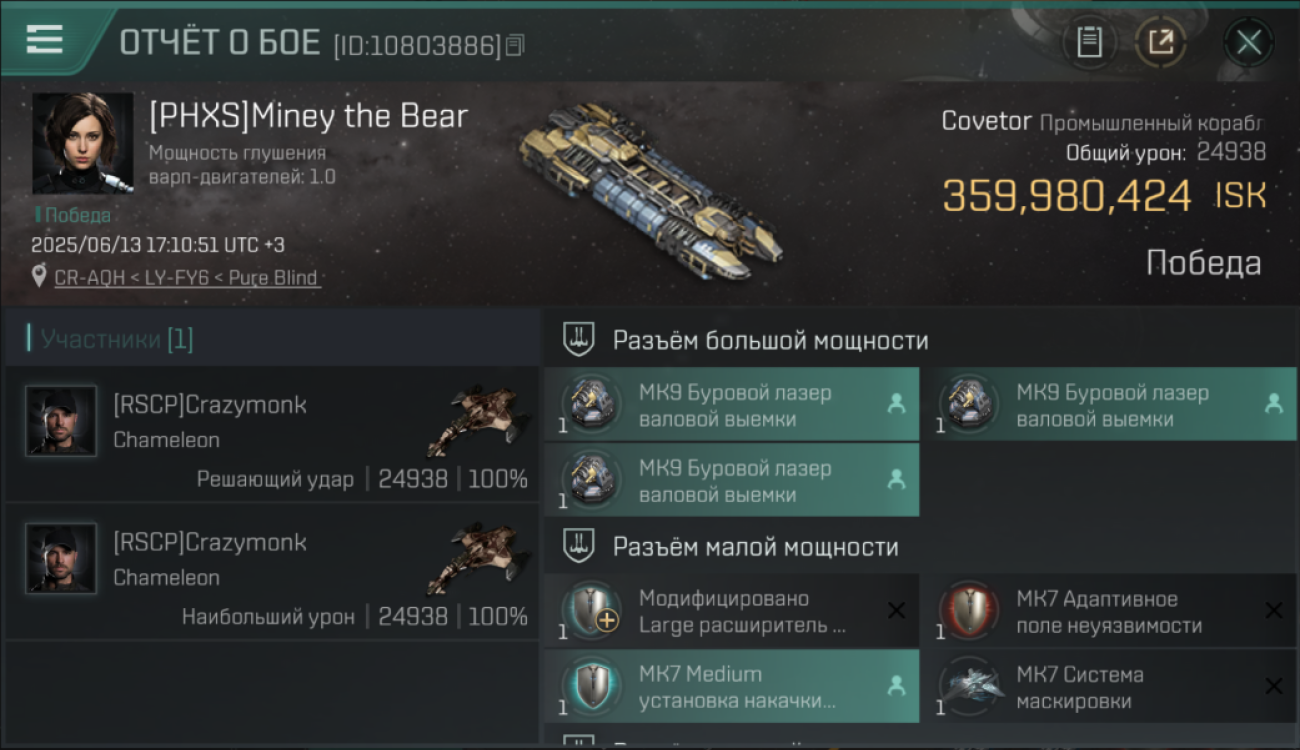The width and height of the screenshot is (1300, 750).
Task: Open Crazymonk's Решающий удар participant entry
Action: pyautogui.click(x=271, y=434)
